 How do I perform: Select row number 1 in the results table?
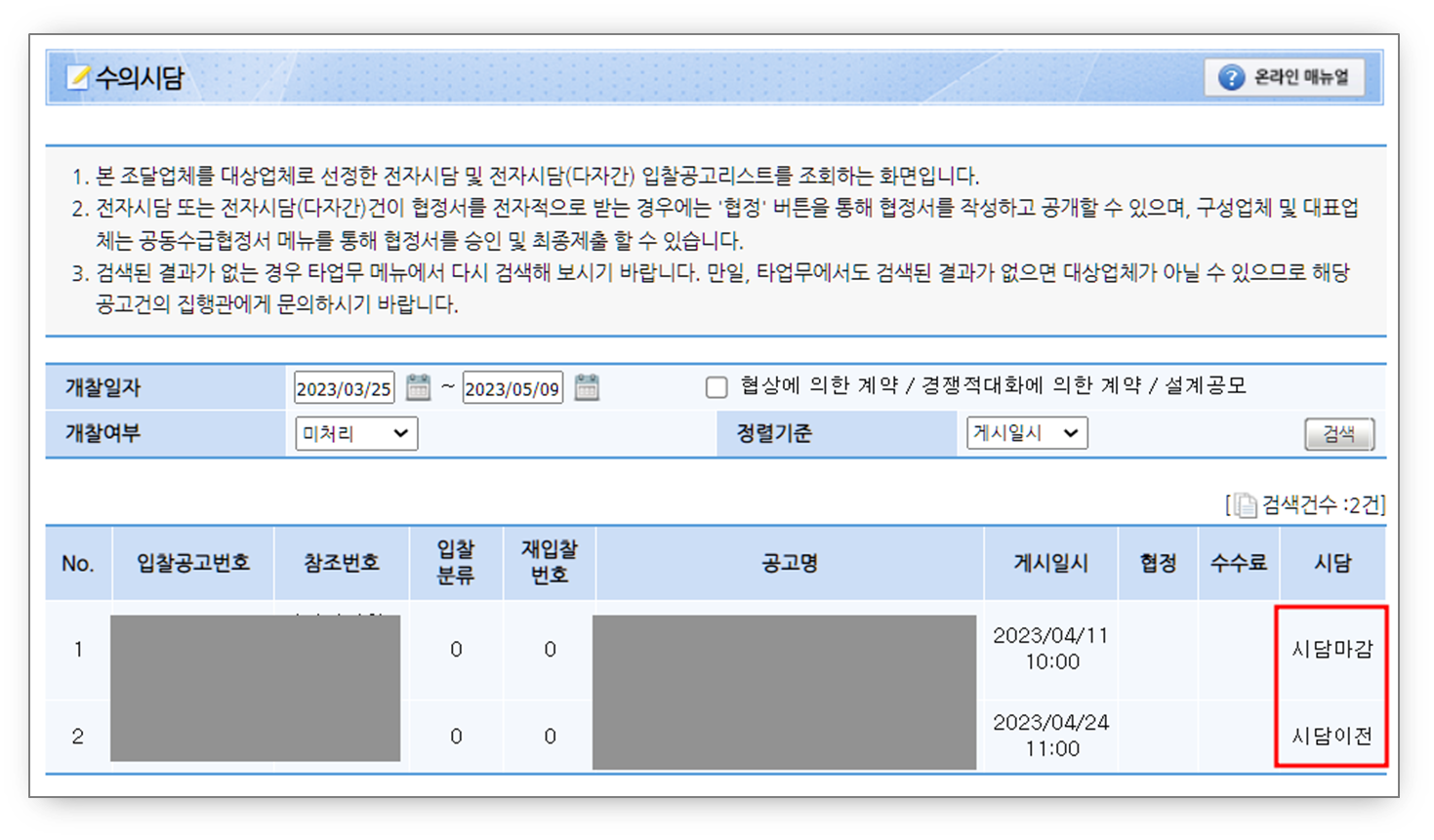point(78,649)
